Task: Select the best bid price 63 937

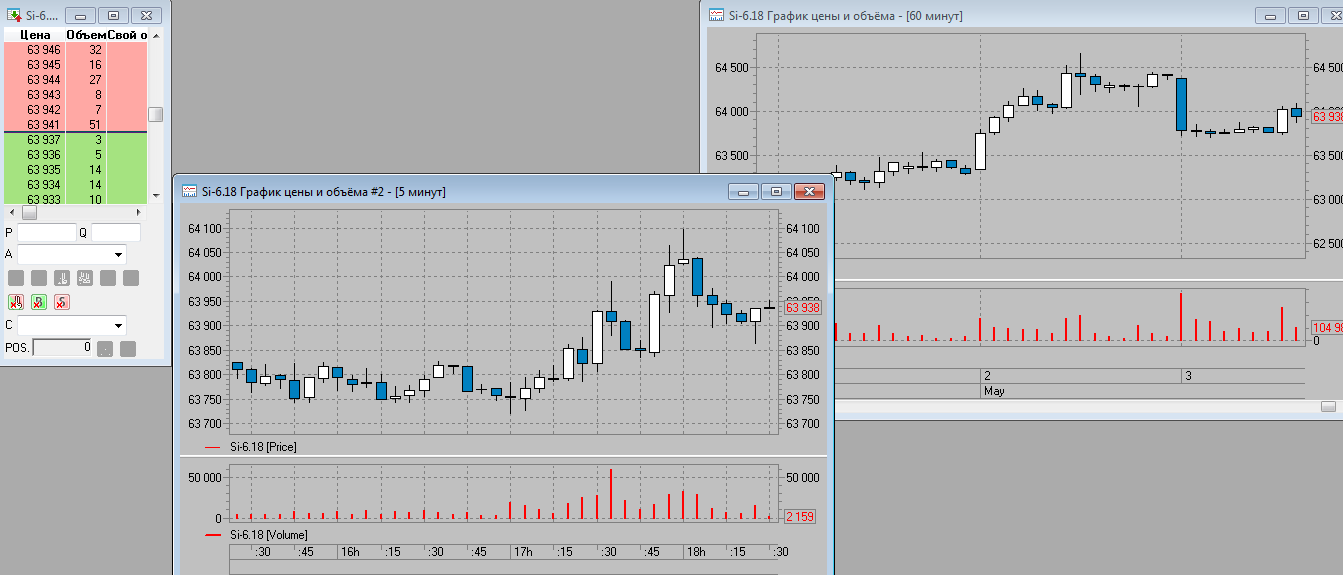Action: 44,140
